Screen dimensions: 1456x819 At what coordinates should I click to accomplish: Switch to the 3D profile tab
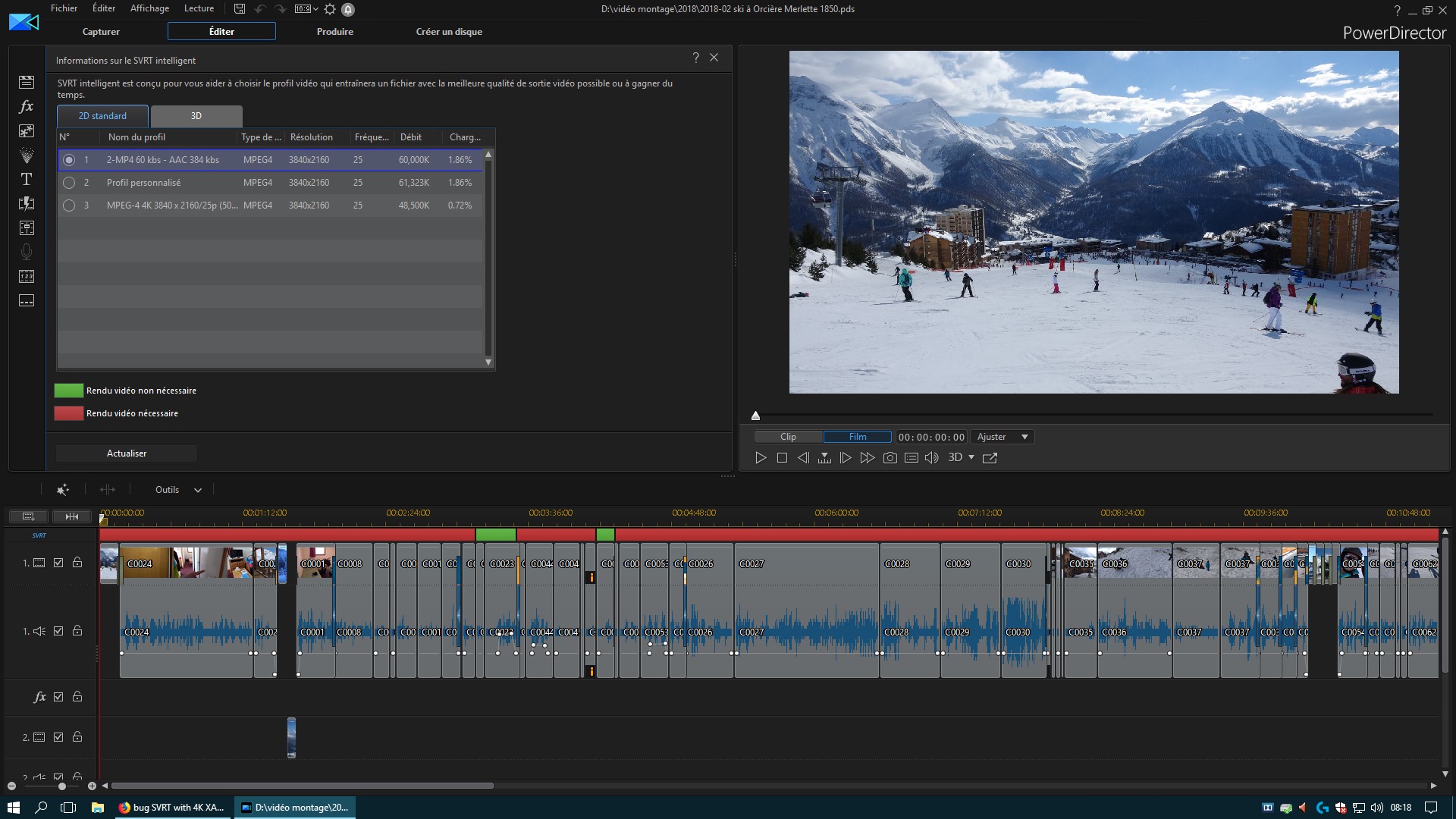coord(196,116)
